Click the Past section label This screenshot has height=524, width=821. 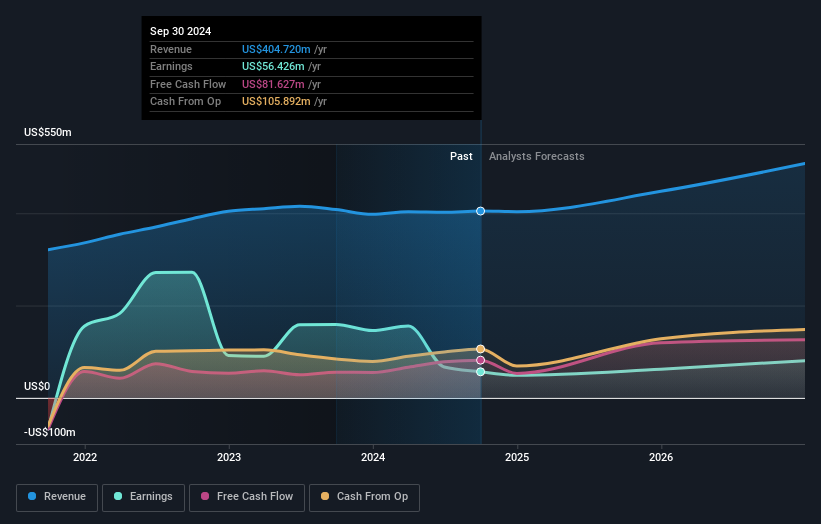coord(461,156)
